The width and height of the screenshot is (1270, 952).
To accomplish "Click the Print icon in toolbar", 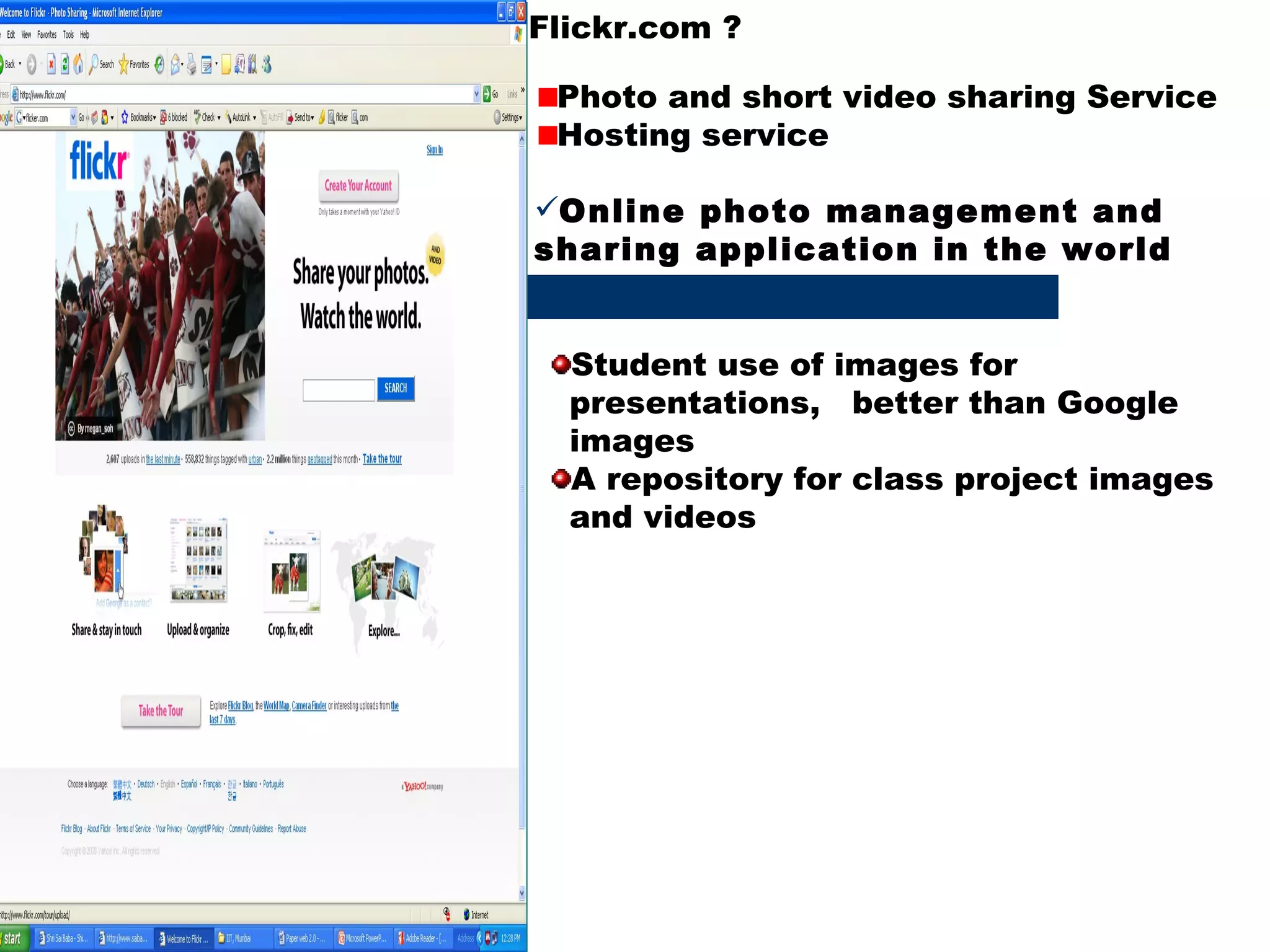I will click(192, 64).
